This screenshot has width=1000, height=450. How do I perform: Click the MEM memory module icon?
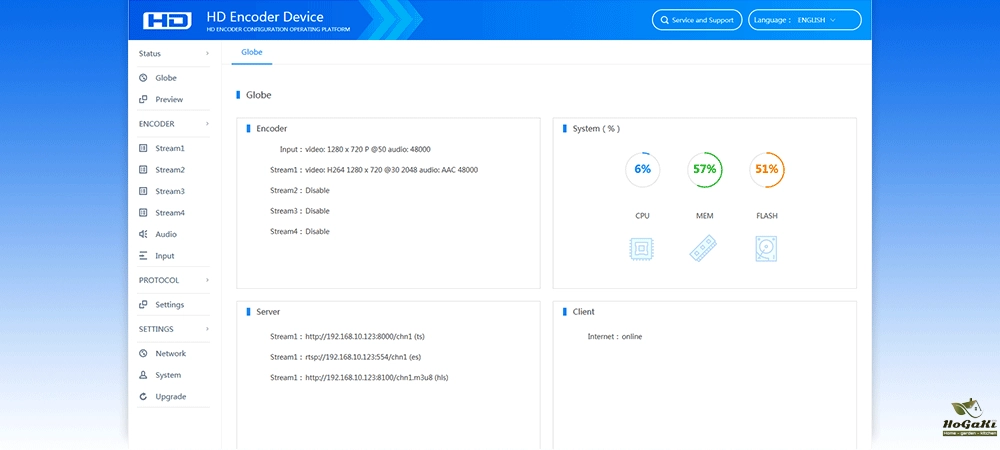point(704,248)
